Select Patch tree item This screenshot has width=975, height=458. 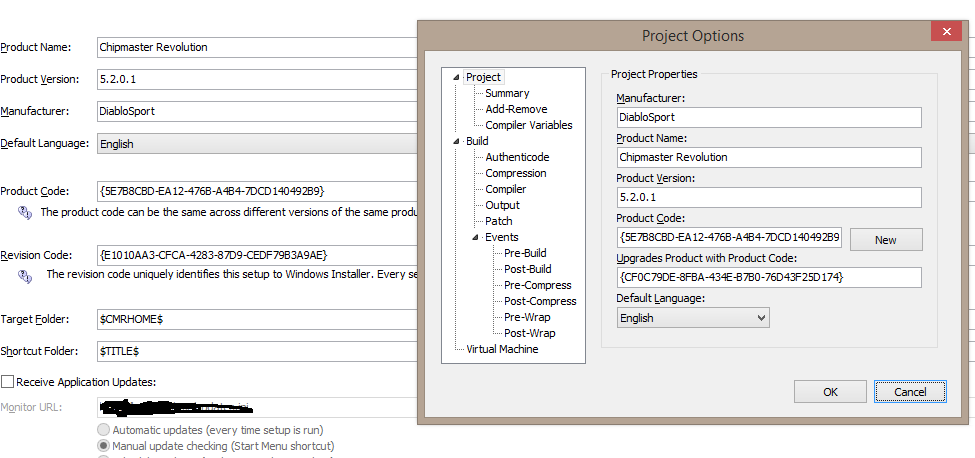(x=499, y=221)
